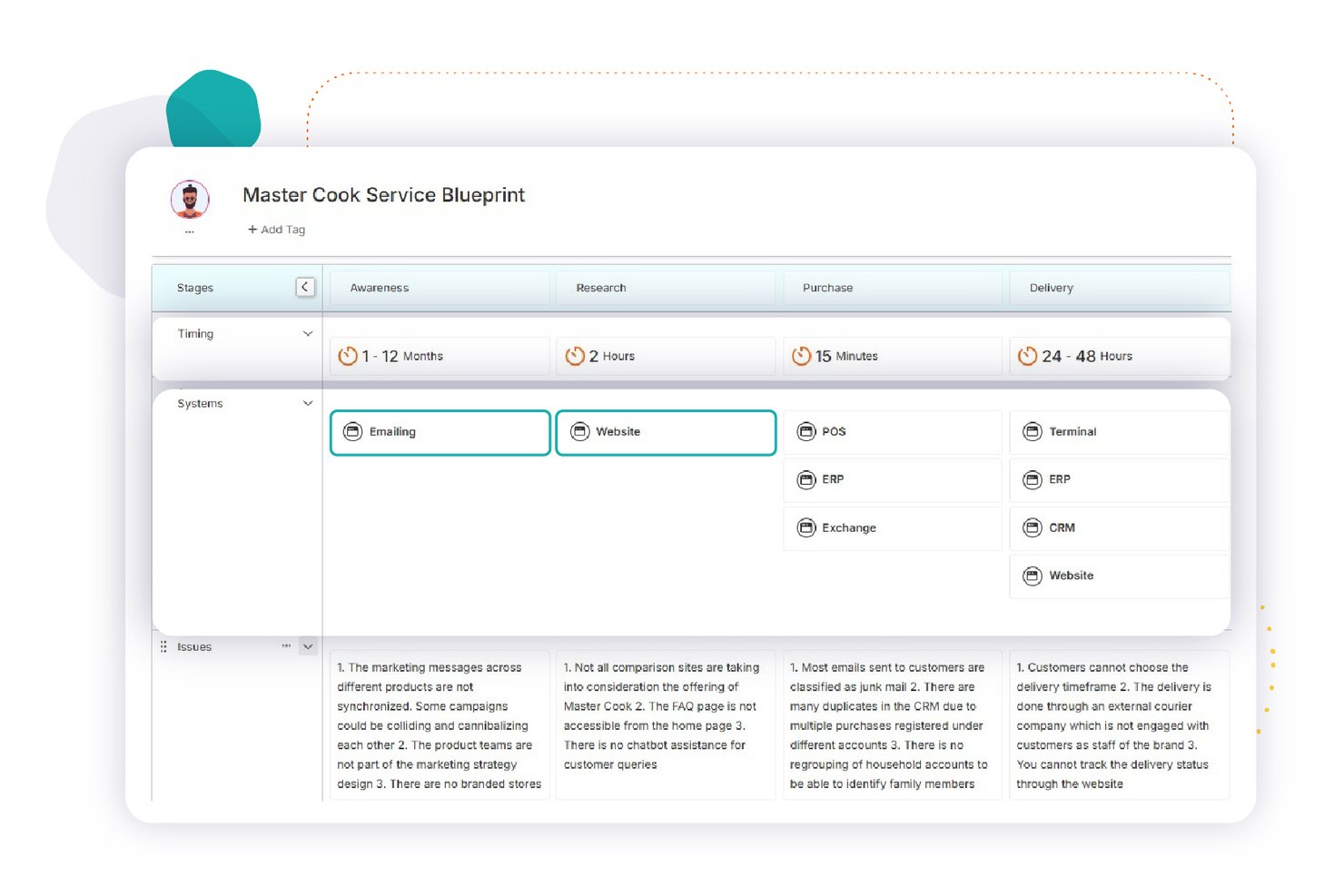Select the Purchase stage header

coord(893,288)
